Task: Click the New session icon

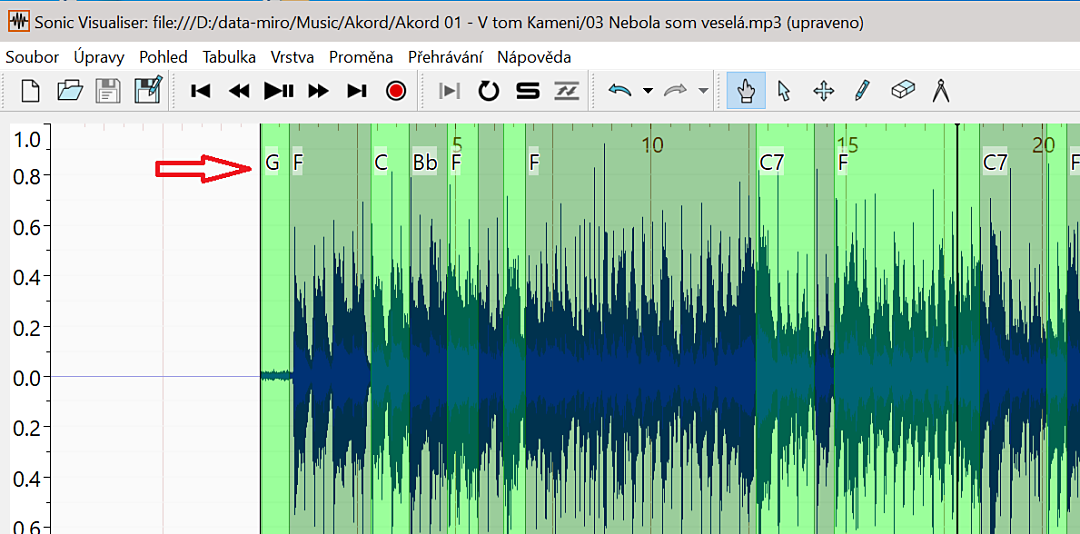Action: pos(31,91)
